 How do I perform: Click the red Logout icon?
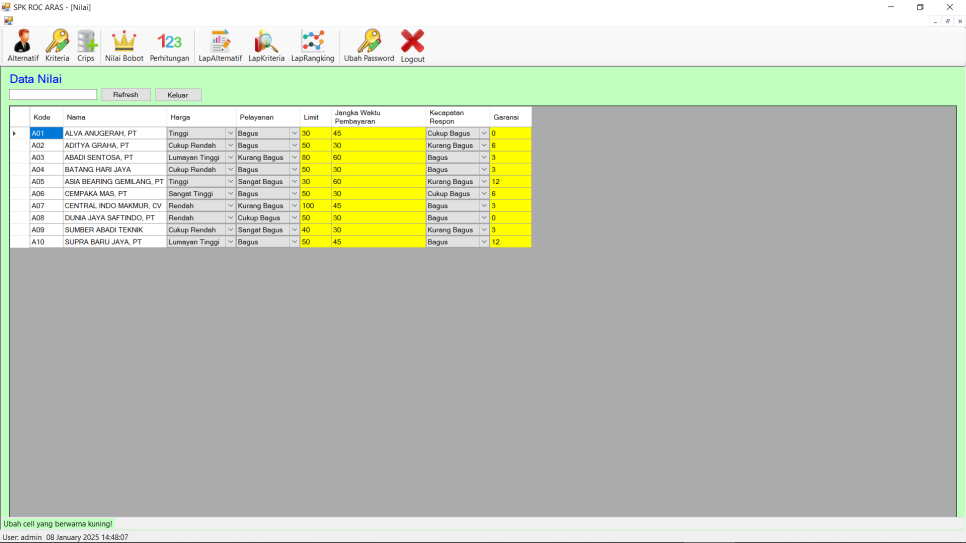point(413,42)
